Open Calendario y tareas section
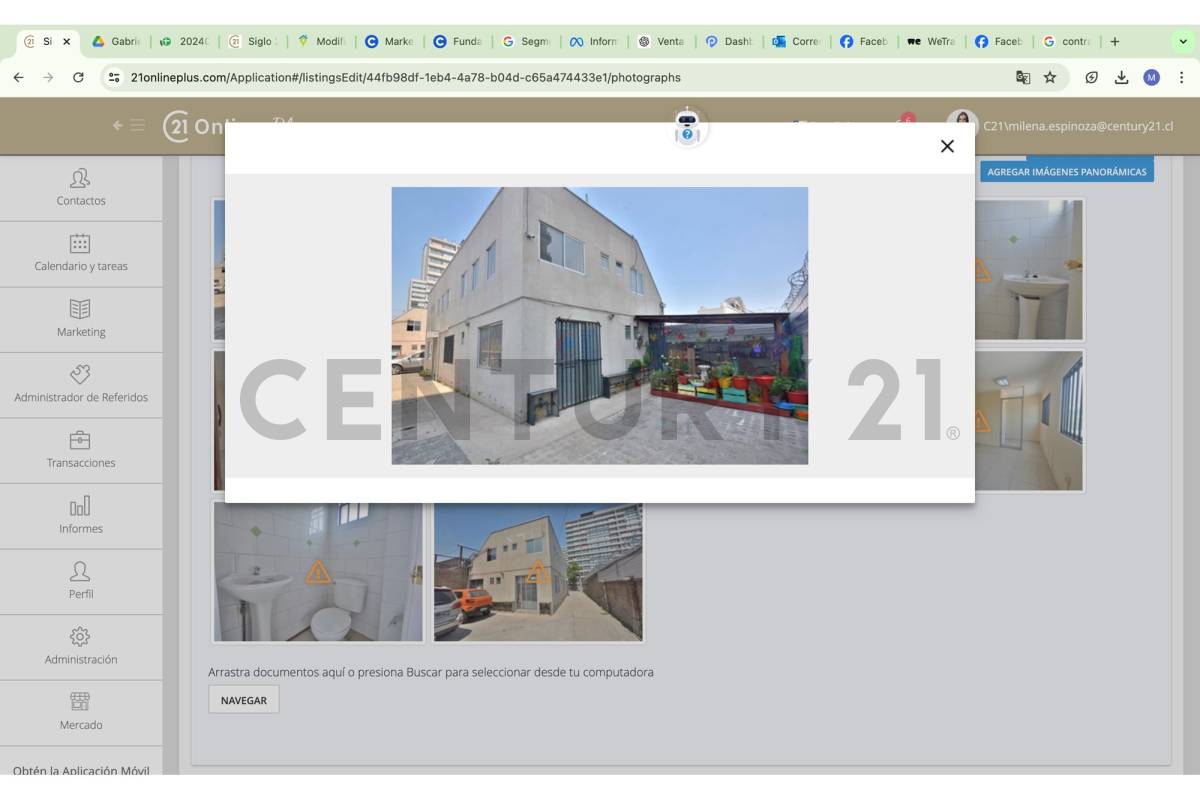The height and width of the screenshot is (800, 1200). 81,254
